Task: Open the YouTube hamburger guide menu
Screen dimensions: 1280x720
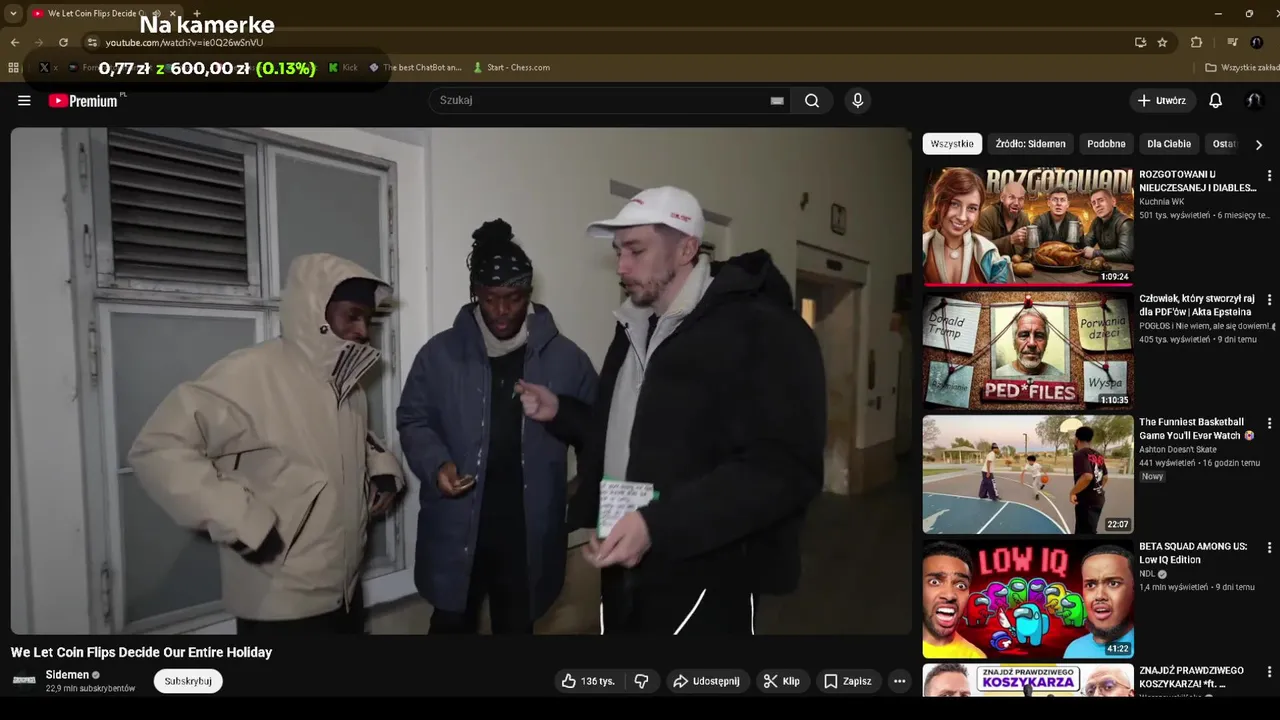Action: click(x=24, y=100)
